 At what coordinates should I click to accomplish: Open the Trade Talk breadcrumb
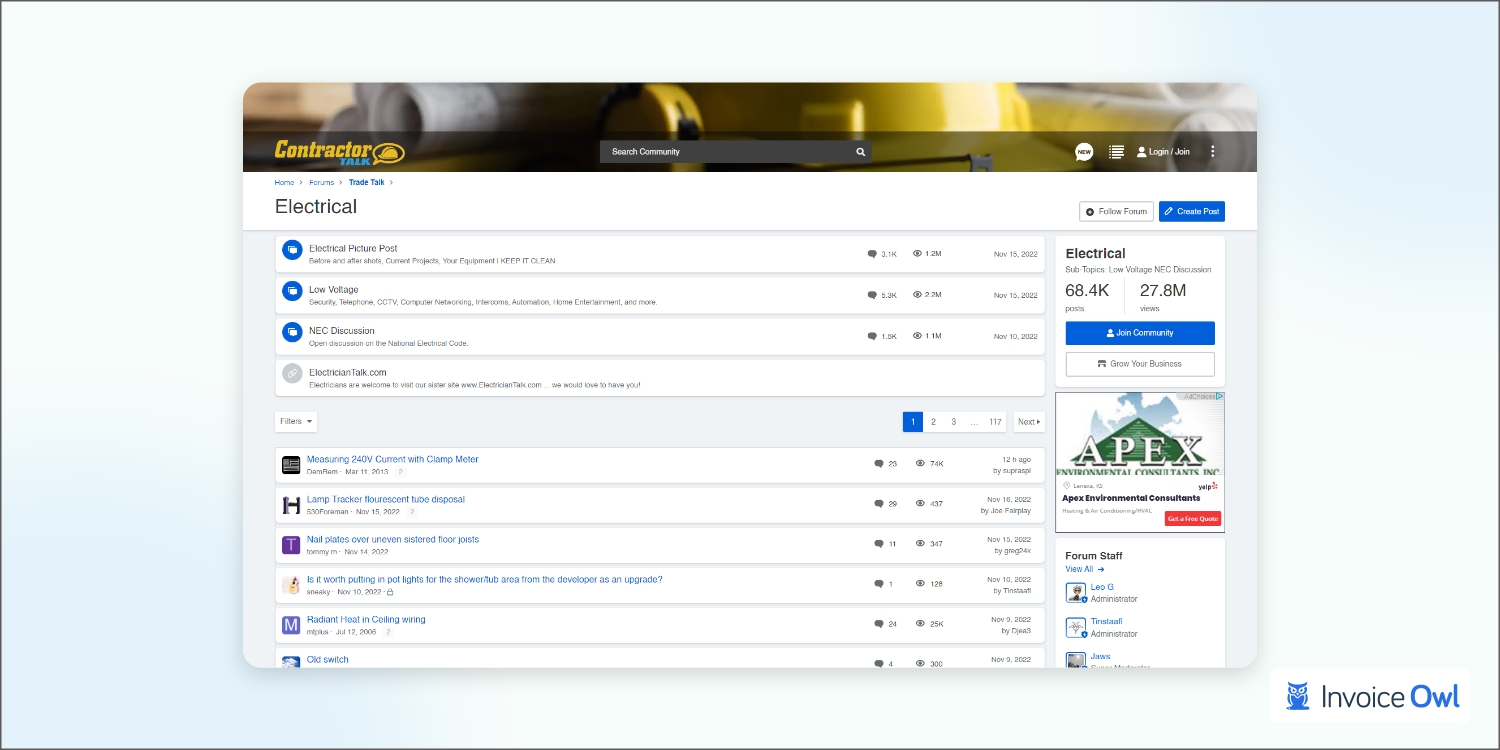pos(366,183)
